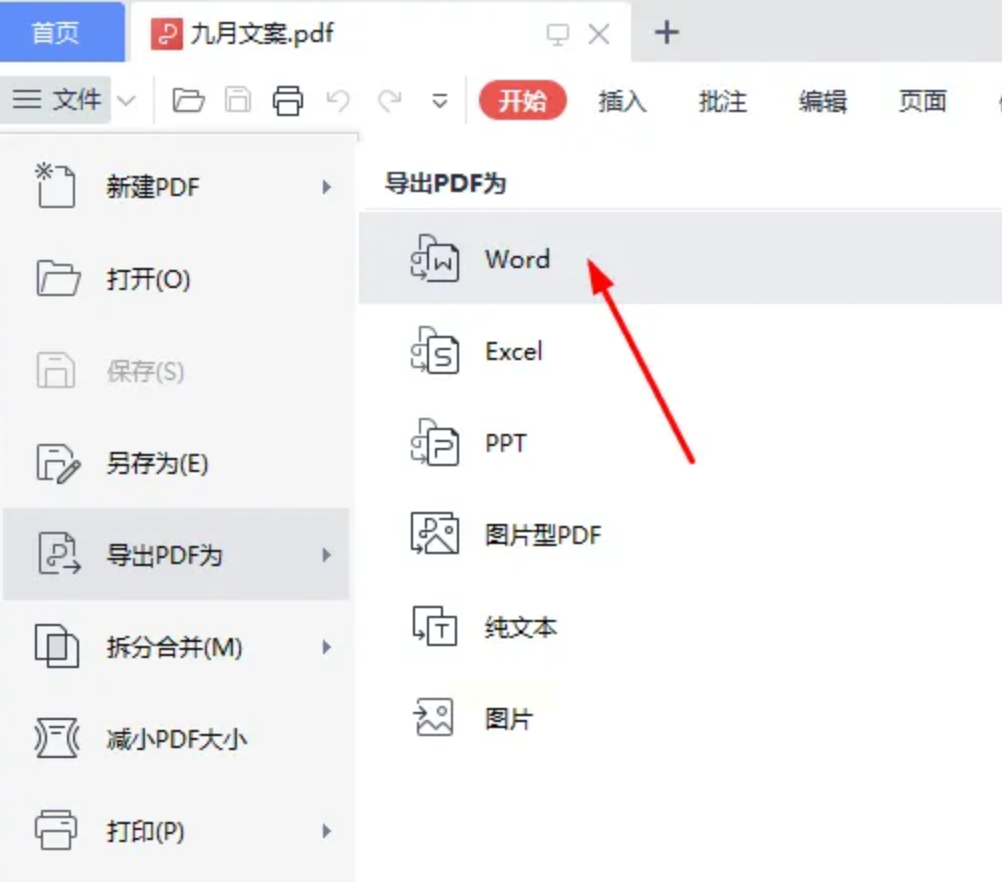Choose 保存(S) from file menu
Image resolution: width=1002 pixels, height=882 pixels.
click(x=176, y=371)
